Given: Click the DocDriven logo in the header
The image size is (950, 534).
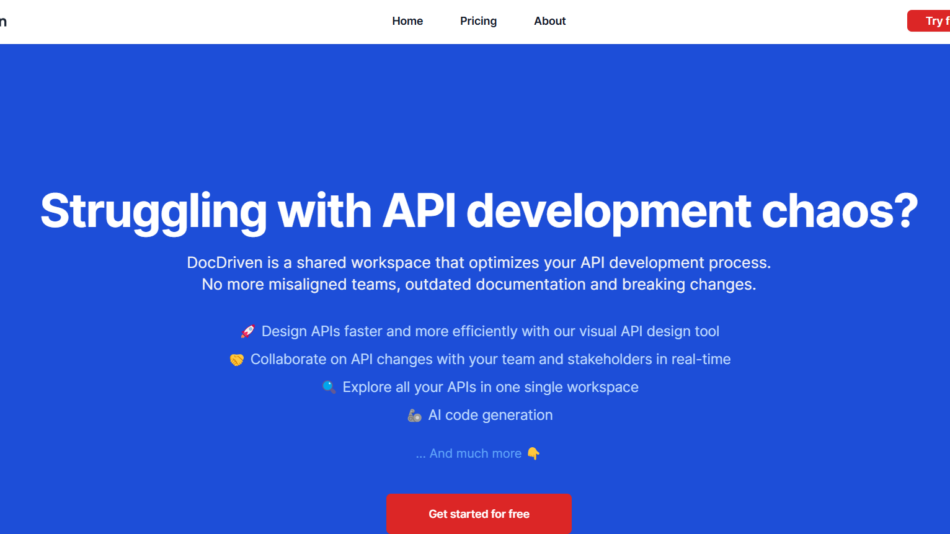Looking at the screenshot, I should pos(3,21).
